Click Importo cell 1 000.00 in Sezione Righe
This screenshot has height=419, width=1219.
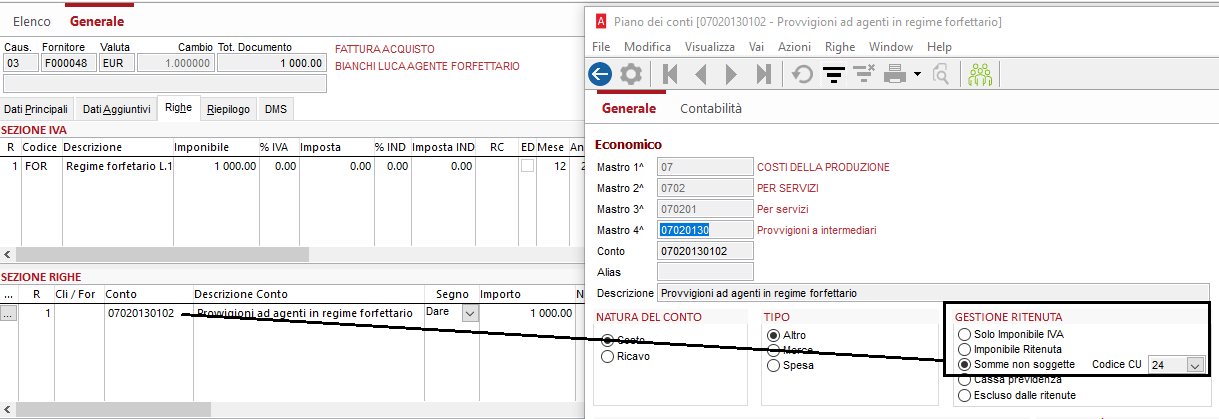point(526,314)
